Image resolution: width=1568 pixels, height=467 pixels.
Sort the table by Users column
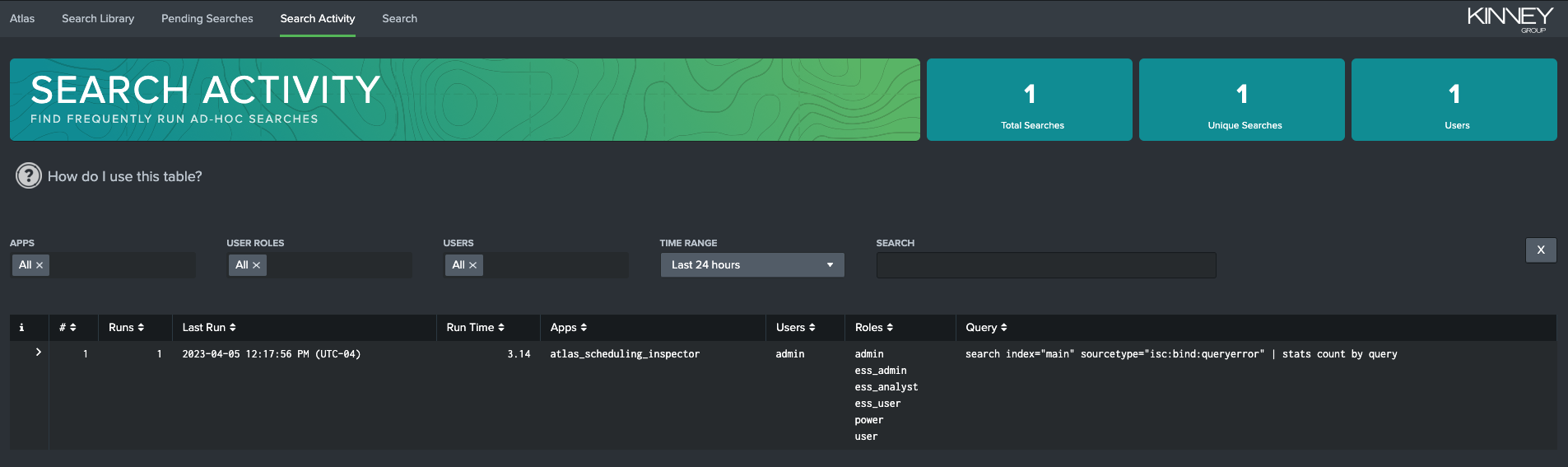tap(795, 327)
